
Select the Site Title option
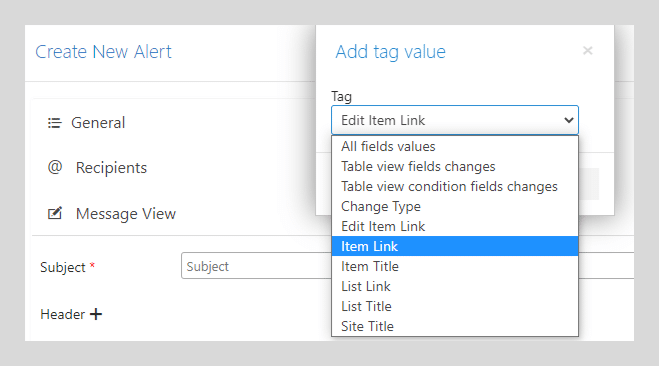pos(455,326)
